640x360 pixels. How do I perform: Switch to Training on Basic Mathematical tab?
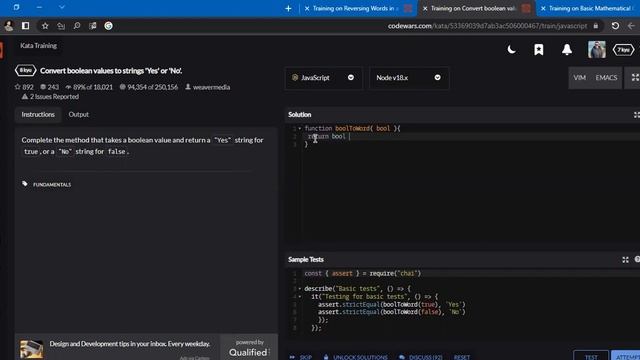point(589,8)
